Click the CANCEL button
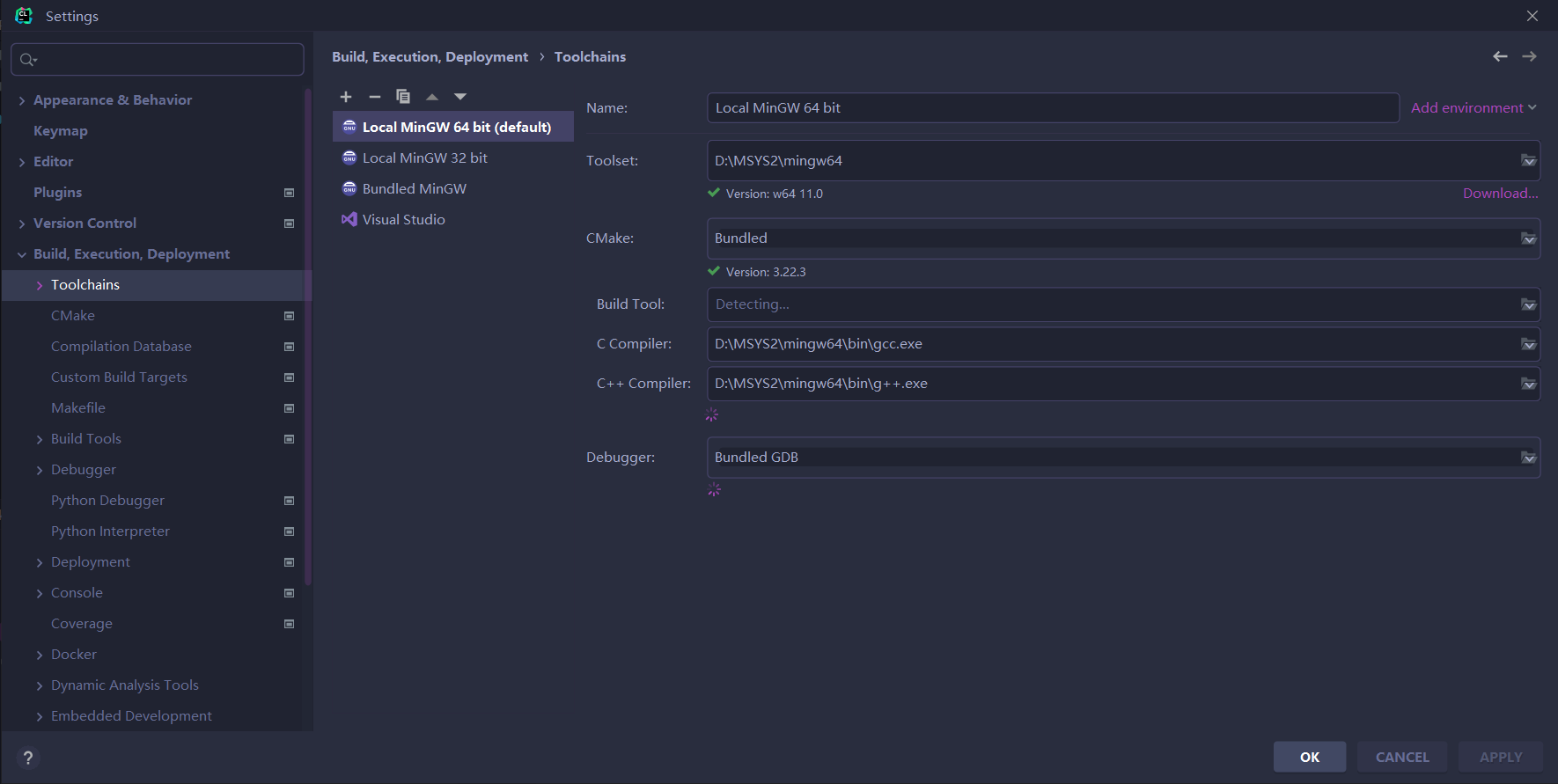 coord(1402,757)
